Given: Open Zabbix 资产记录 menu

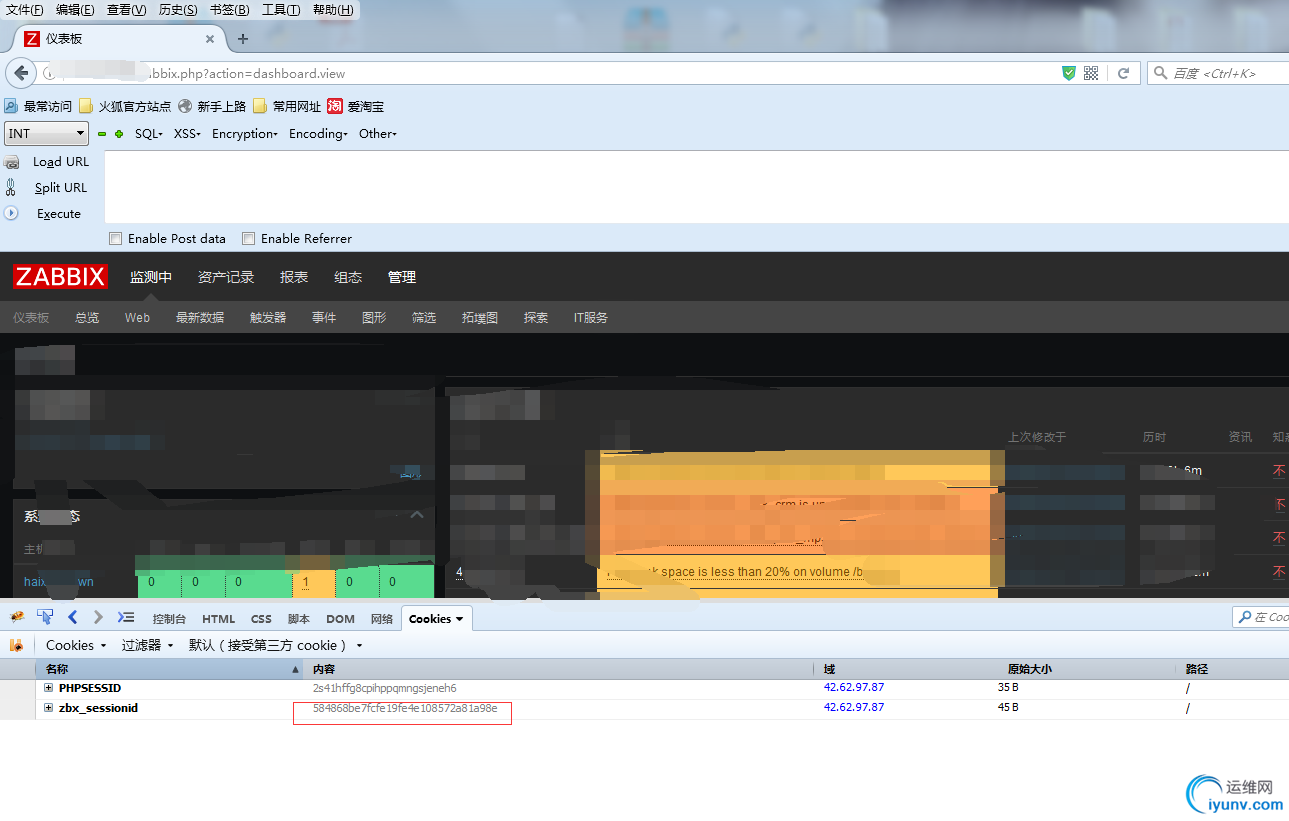Looking at the screenshot, I should 226,277.
